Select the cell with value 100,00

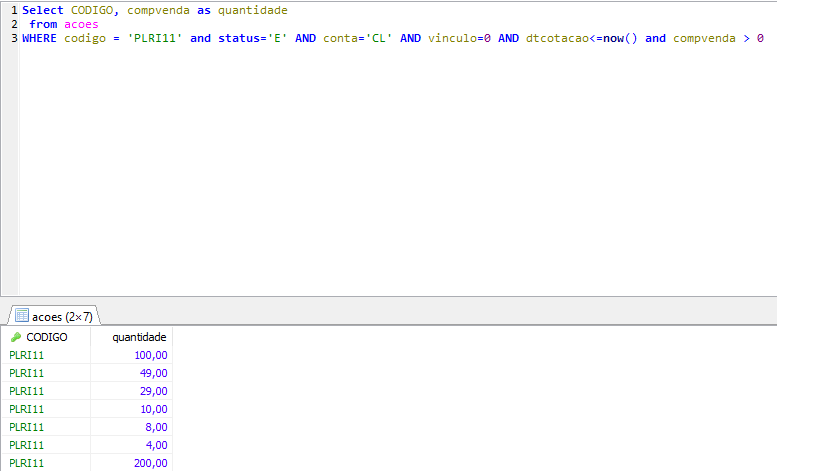pos(132,355)
